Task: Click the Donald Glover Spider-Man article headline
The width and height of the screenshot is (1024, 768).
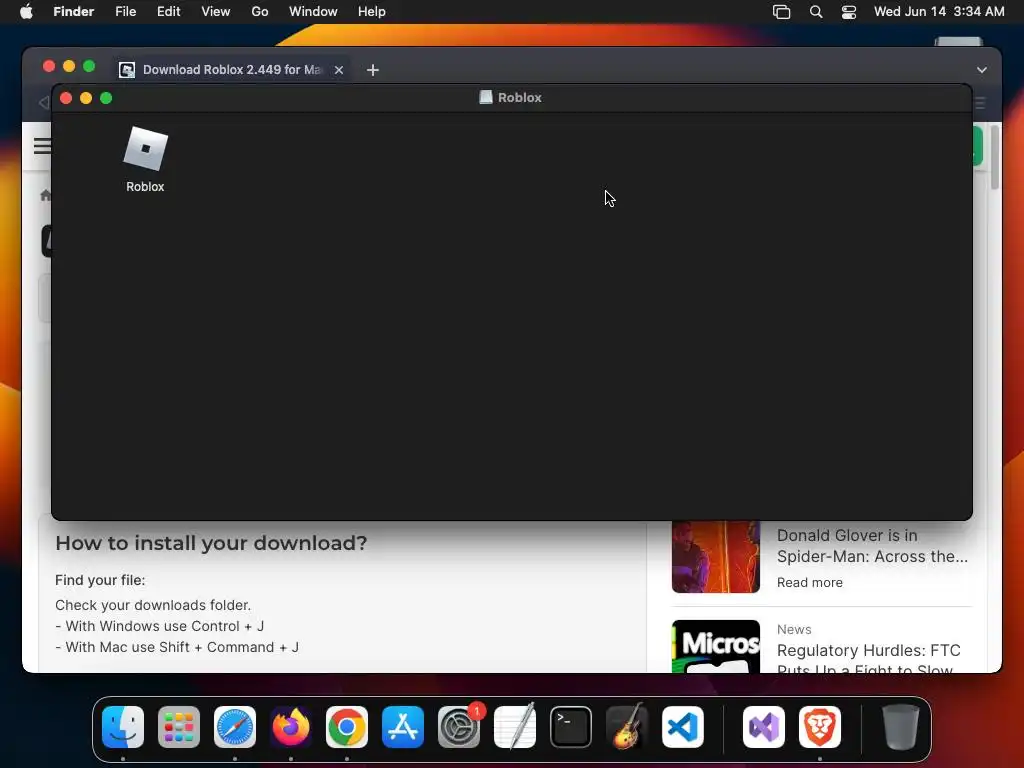Action: click(872, 546)
